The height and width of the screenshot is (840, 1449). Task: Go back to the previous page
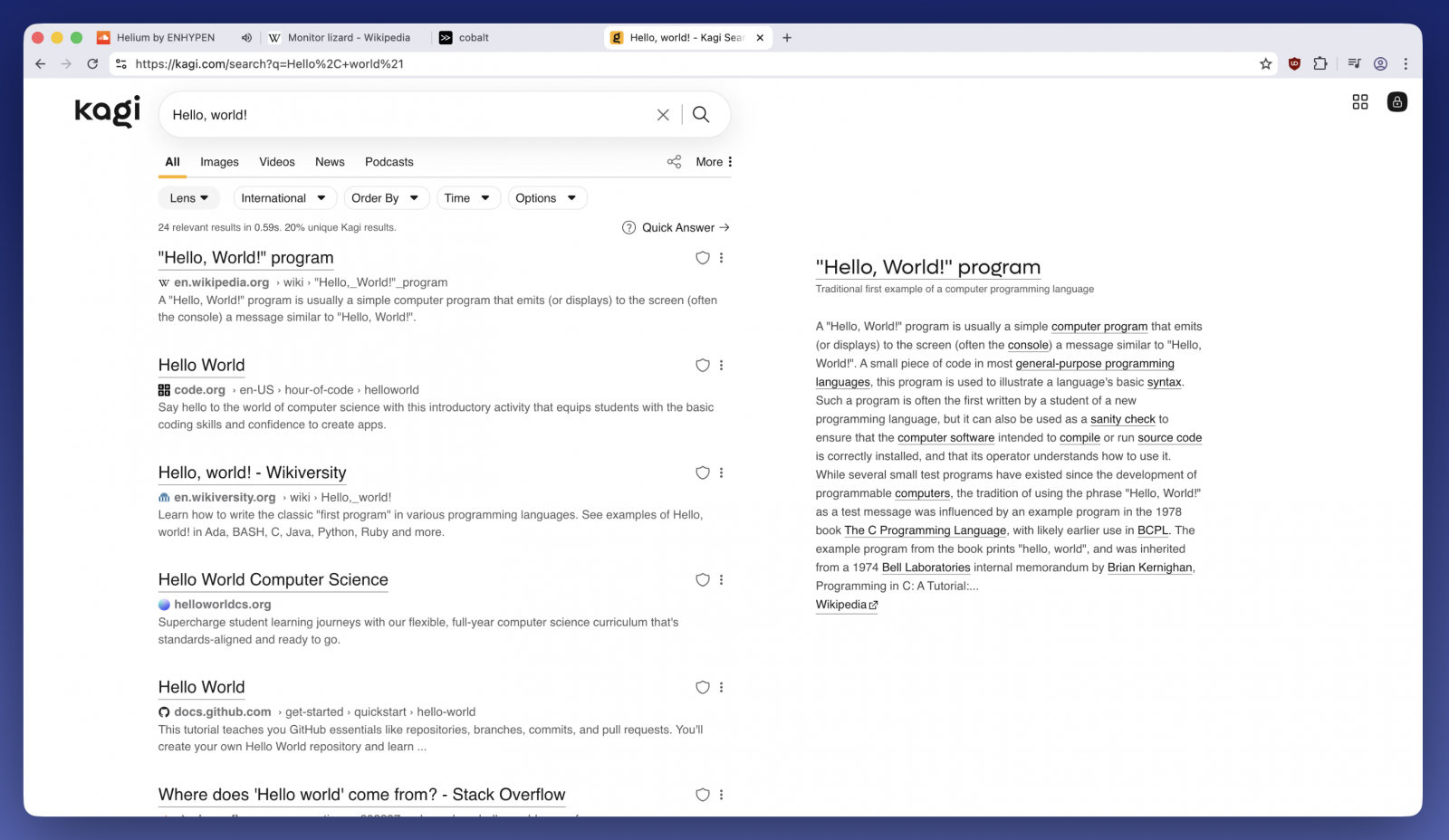pos(40,64)
